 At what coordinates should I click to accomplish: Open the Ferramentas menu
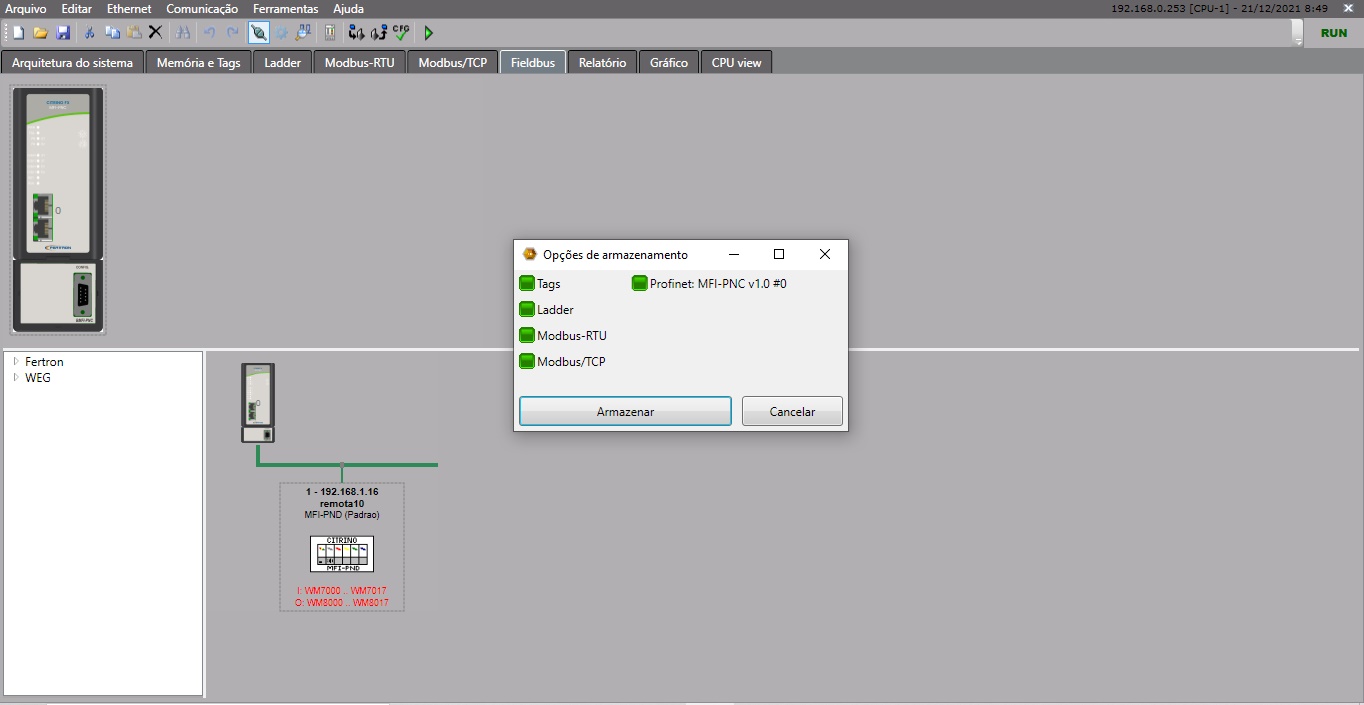coord(285,9)
